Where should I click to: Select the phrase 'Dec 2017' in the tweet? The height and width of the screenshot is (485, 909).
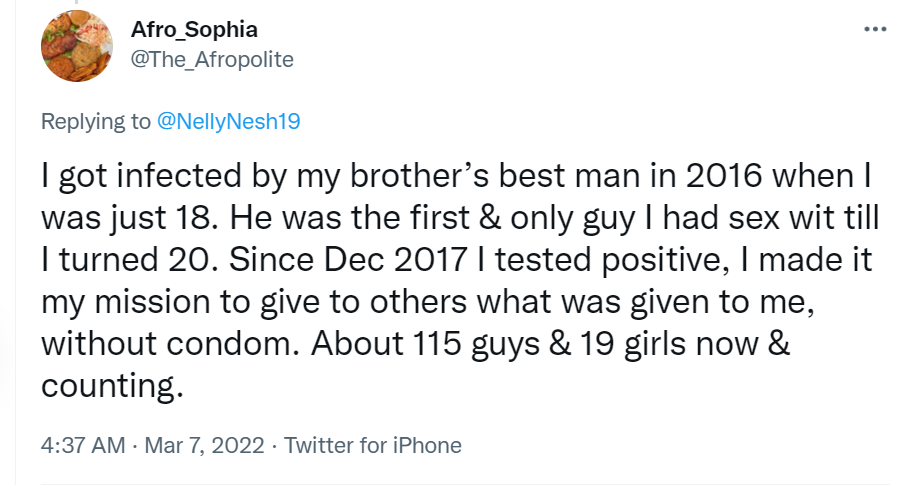[x=395, y=260]
